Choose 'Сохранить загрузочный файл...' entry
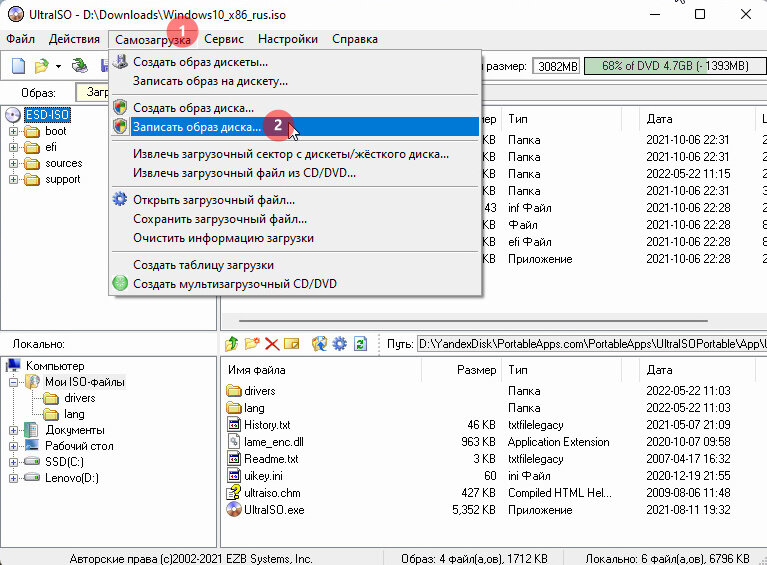This screenshot has width=767, height=565. pyautogui.click(x=295, y=219)
